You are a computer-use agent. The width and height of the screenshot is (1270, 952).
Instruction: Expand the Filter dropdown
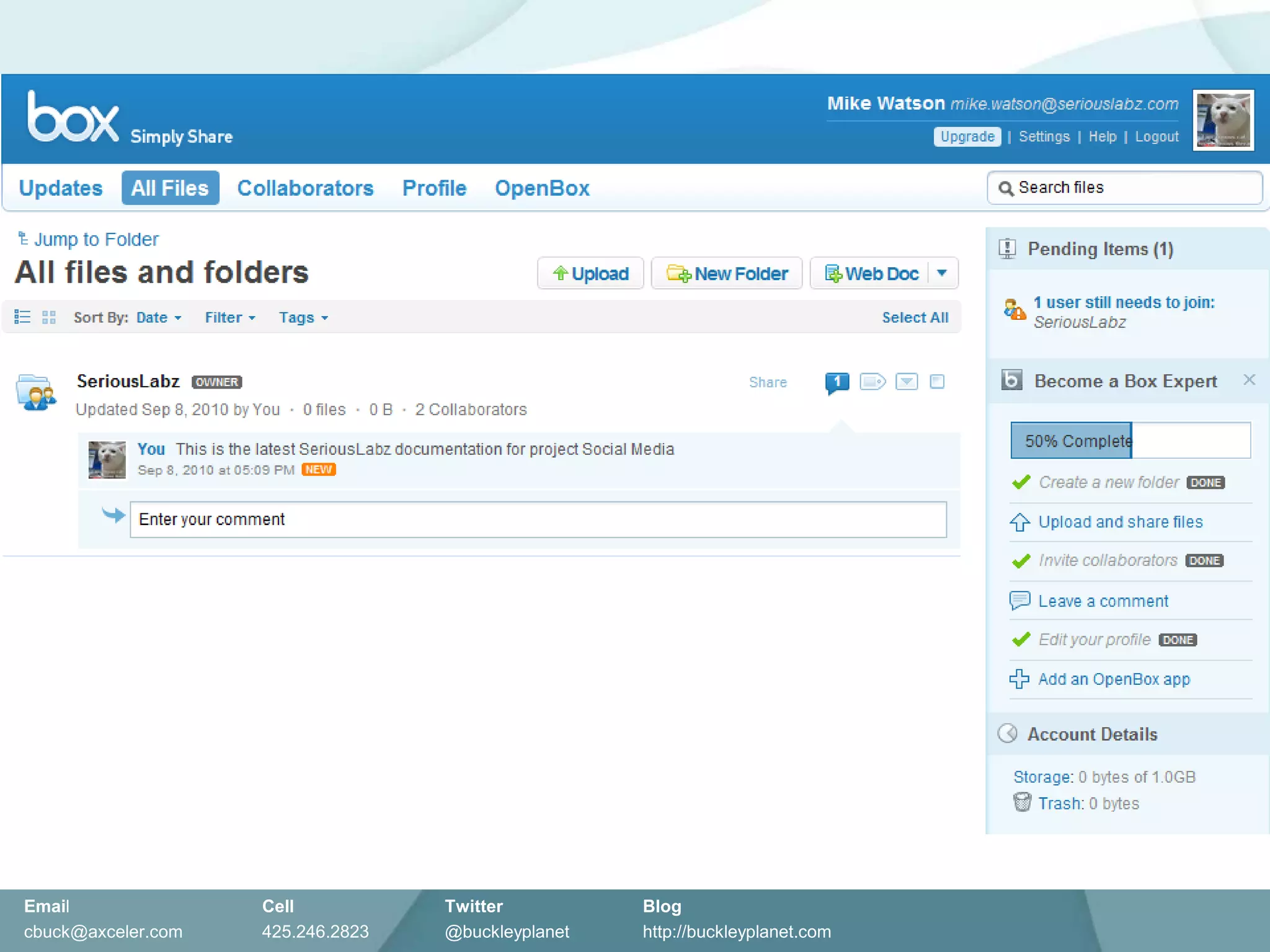pos(230,318)
